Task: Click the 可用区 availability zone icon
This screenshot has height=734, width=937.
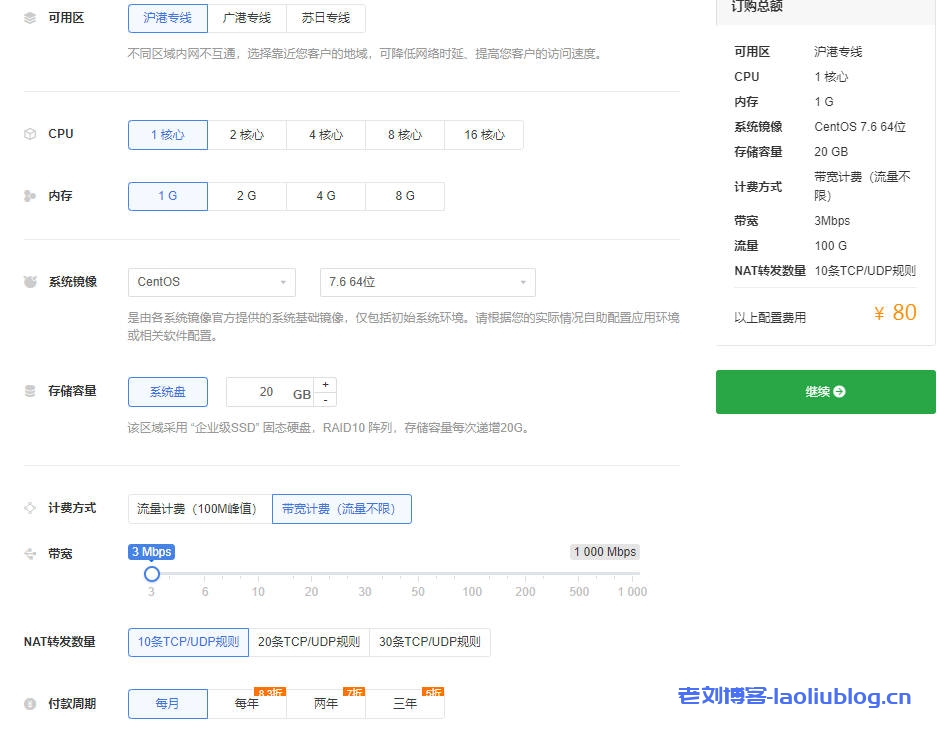Action: pyautogui.click(x=29, y=17)
